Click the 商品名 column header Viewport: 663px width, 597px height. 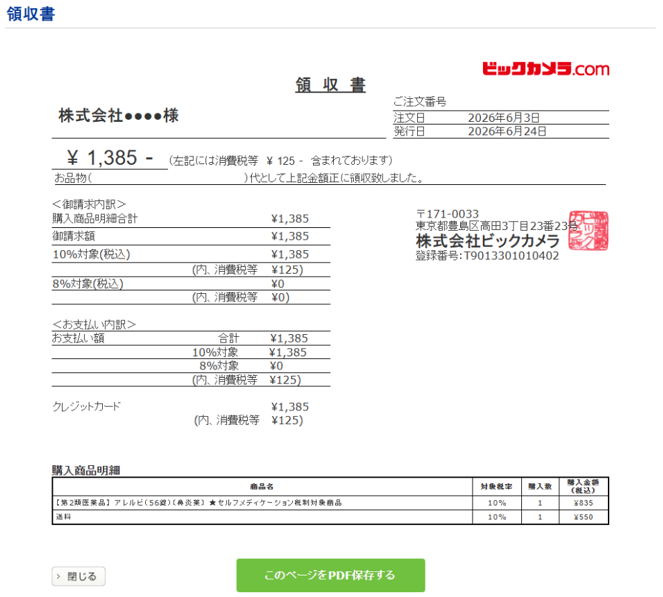(x=262, y=487)
